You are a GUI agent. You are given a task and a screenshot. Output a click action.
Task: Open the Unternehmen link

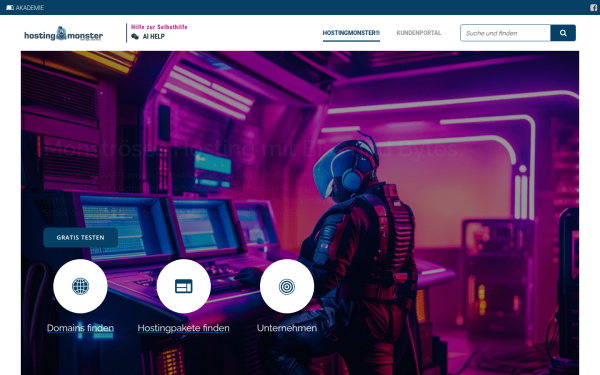tap(287, 328)
